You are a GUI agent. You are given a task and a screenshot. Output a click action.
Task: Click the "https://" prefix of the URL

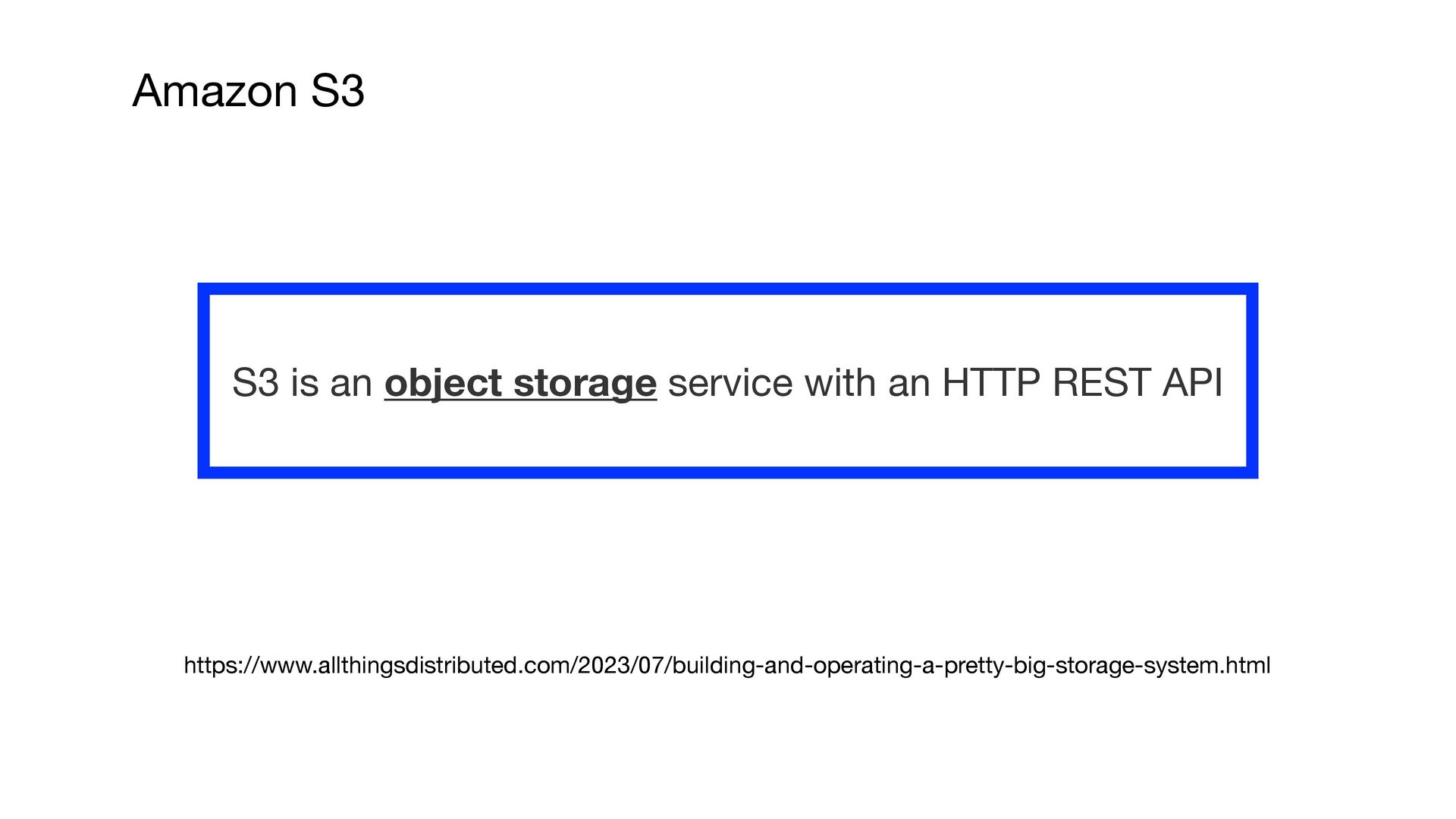click(x=221, y=666)
